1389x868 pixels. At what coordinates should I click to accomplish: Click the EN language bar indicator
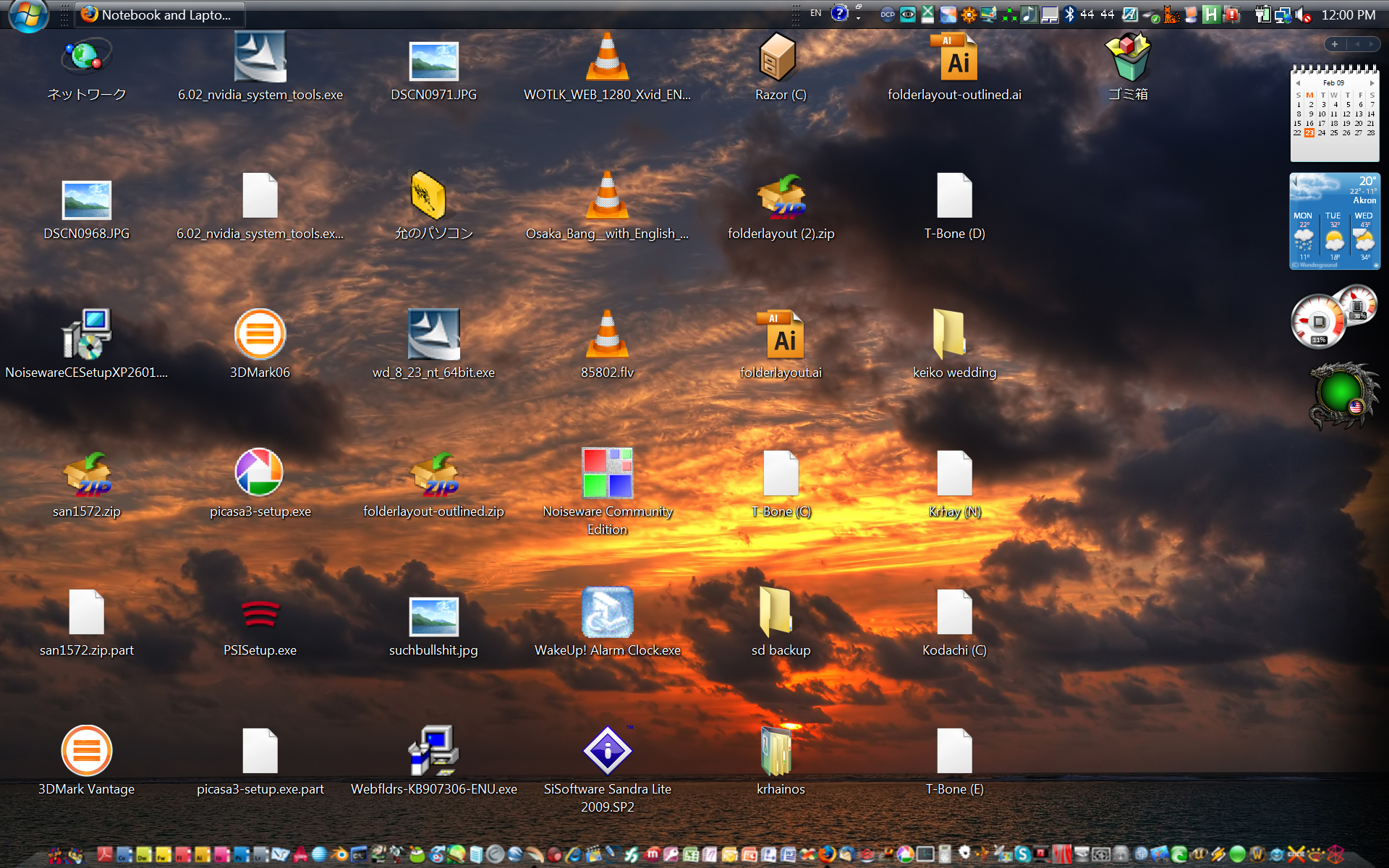815,13
